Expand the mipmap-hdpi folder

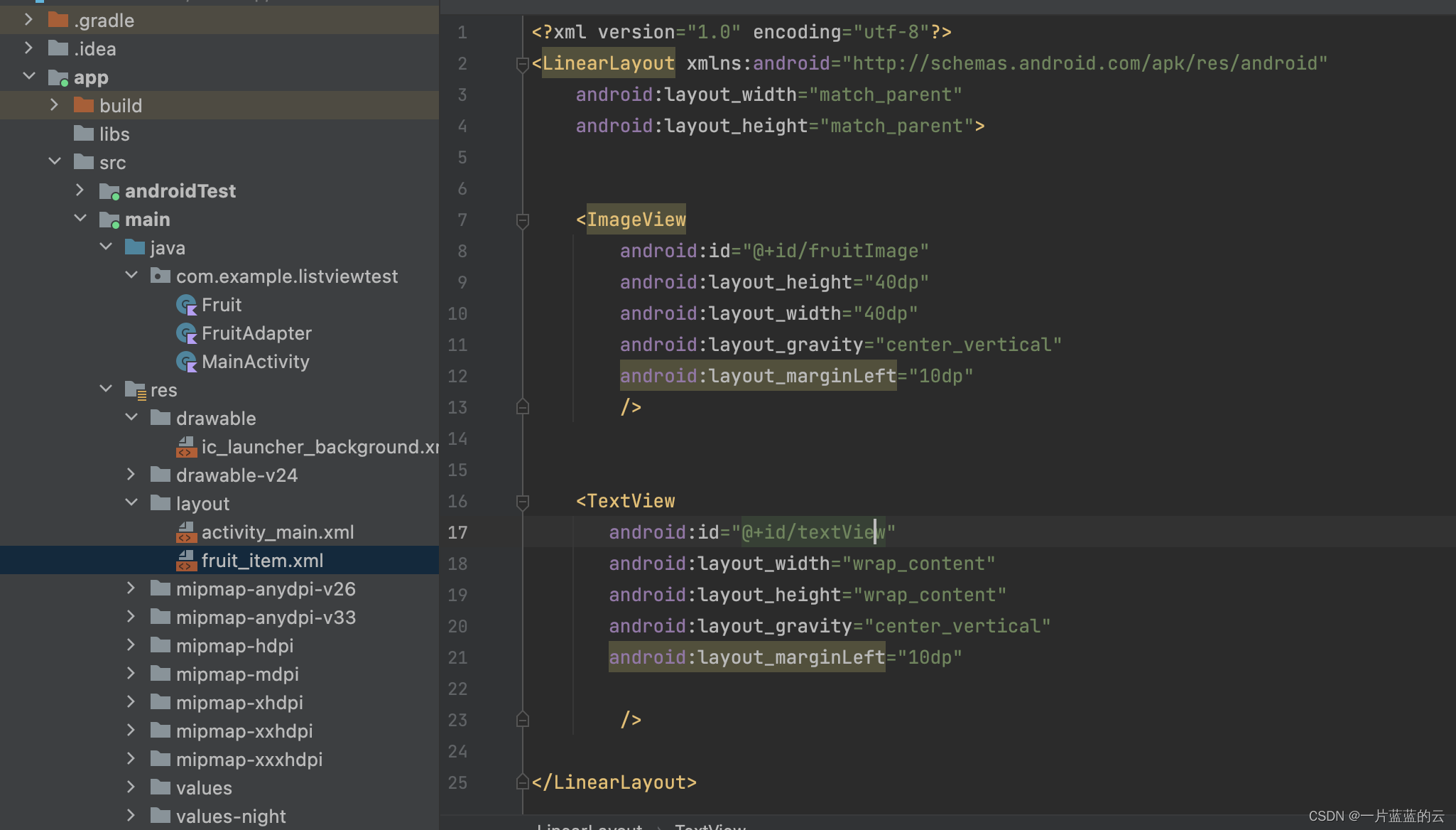point(131,645)
